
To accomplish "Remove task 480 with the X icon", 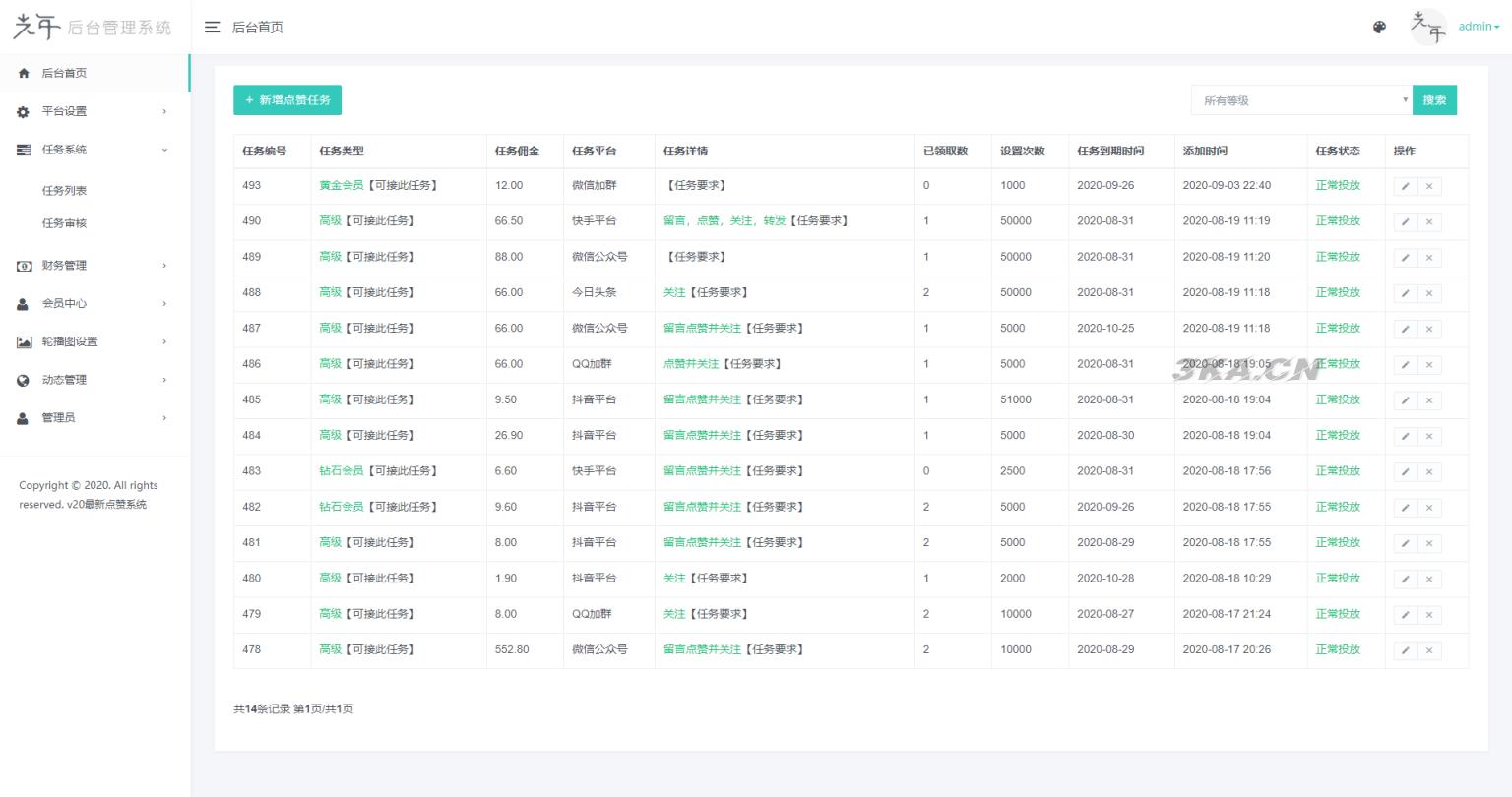I will click(x=1429, y=580).
